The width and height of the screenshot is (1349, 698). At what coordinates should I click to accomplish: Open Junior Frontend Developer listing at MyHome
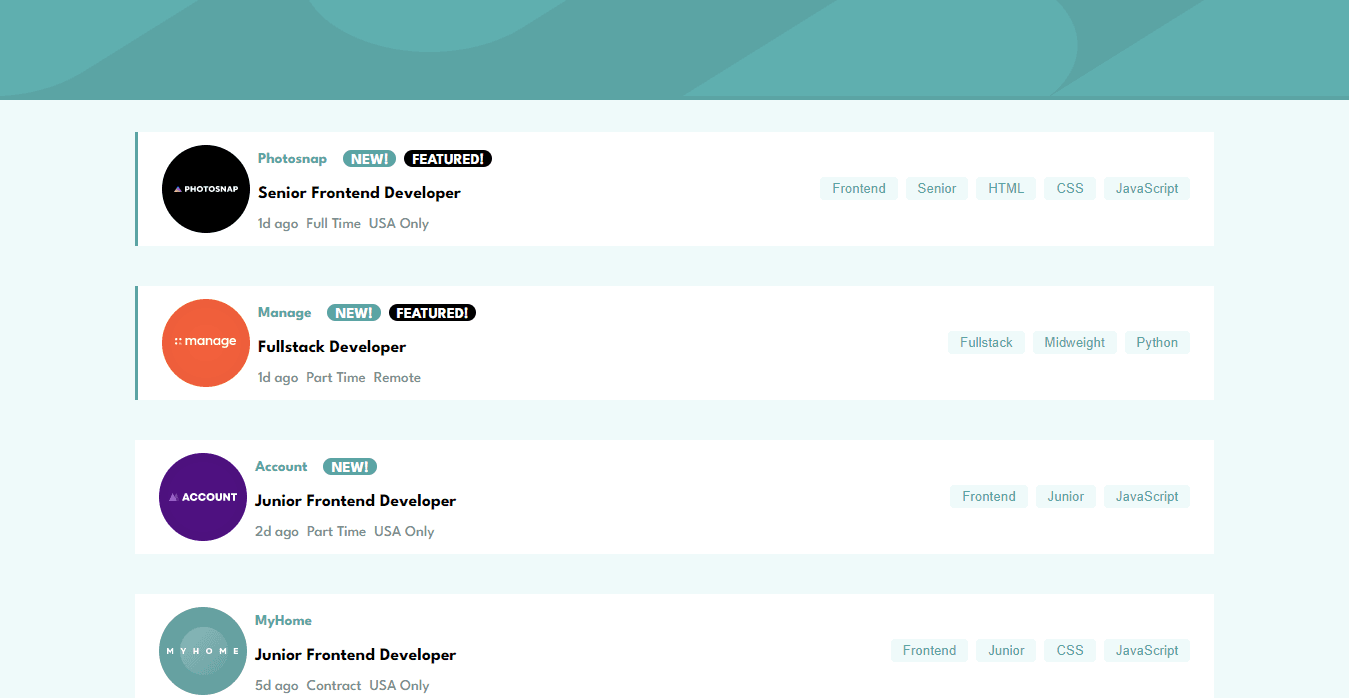(355, 654)
